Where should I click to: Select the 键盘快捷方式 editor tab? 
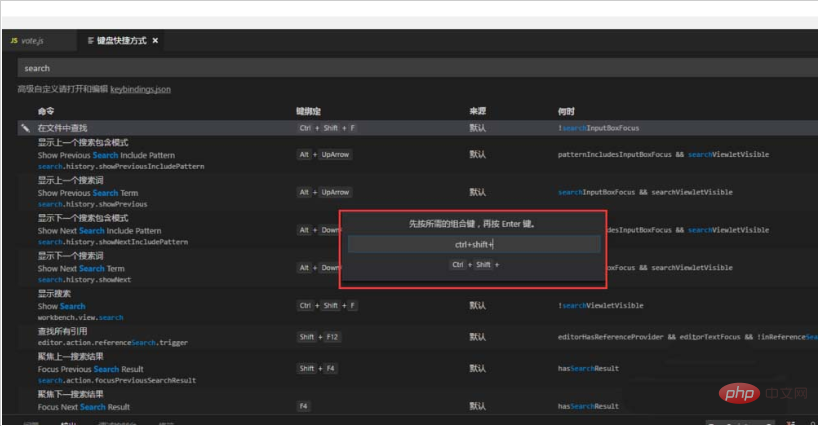pos(116,41)
